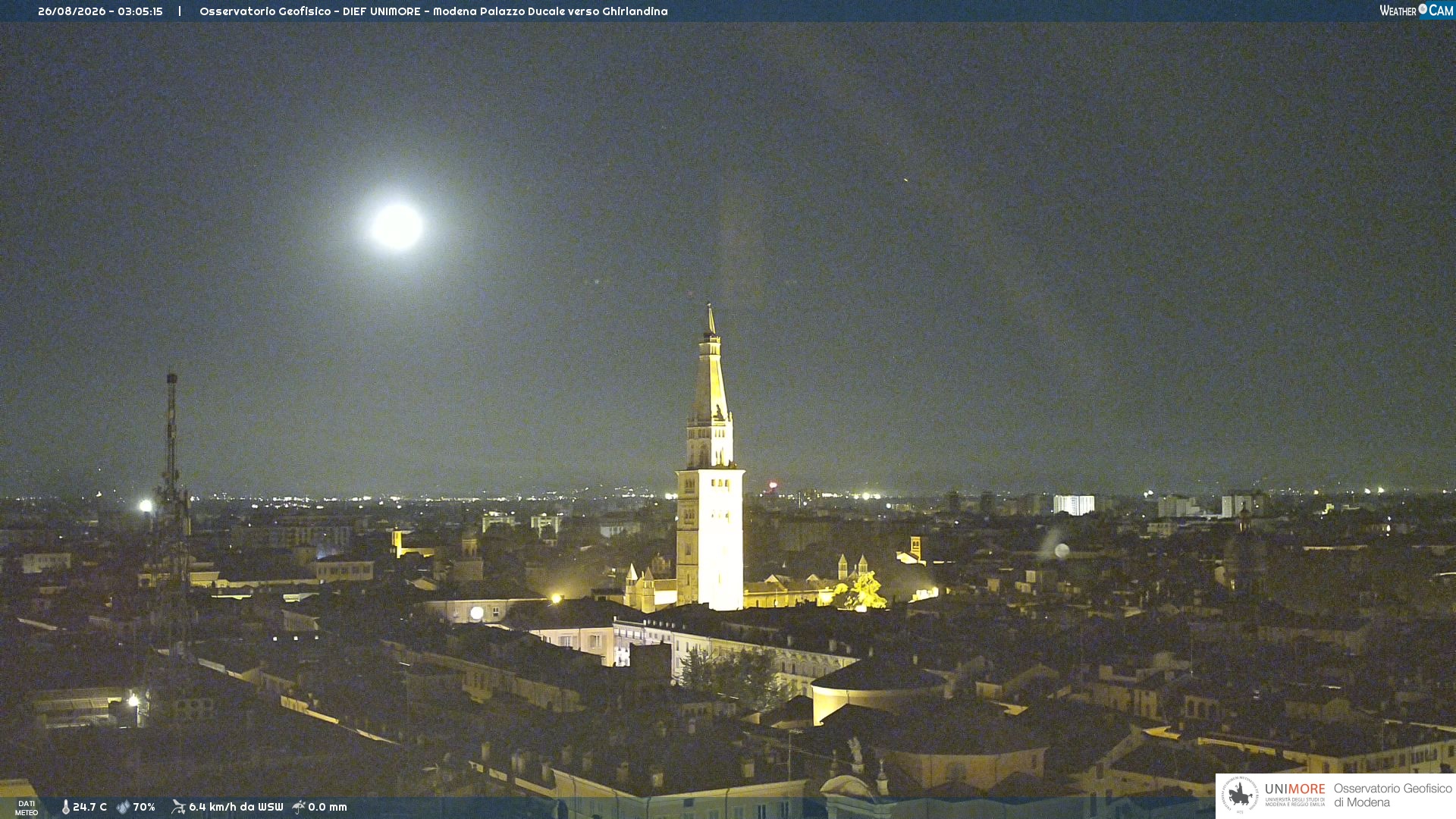Click the lit white high-rise on the horizon
The width and height of the screenshot is (1456, 819).
tap(1074, 504)
